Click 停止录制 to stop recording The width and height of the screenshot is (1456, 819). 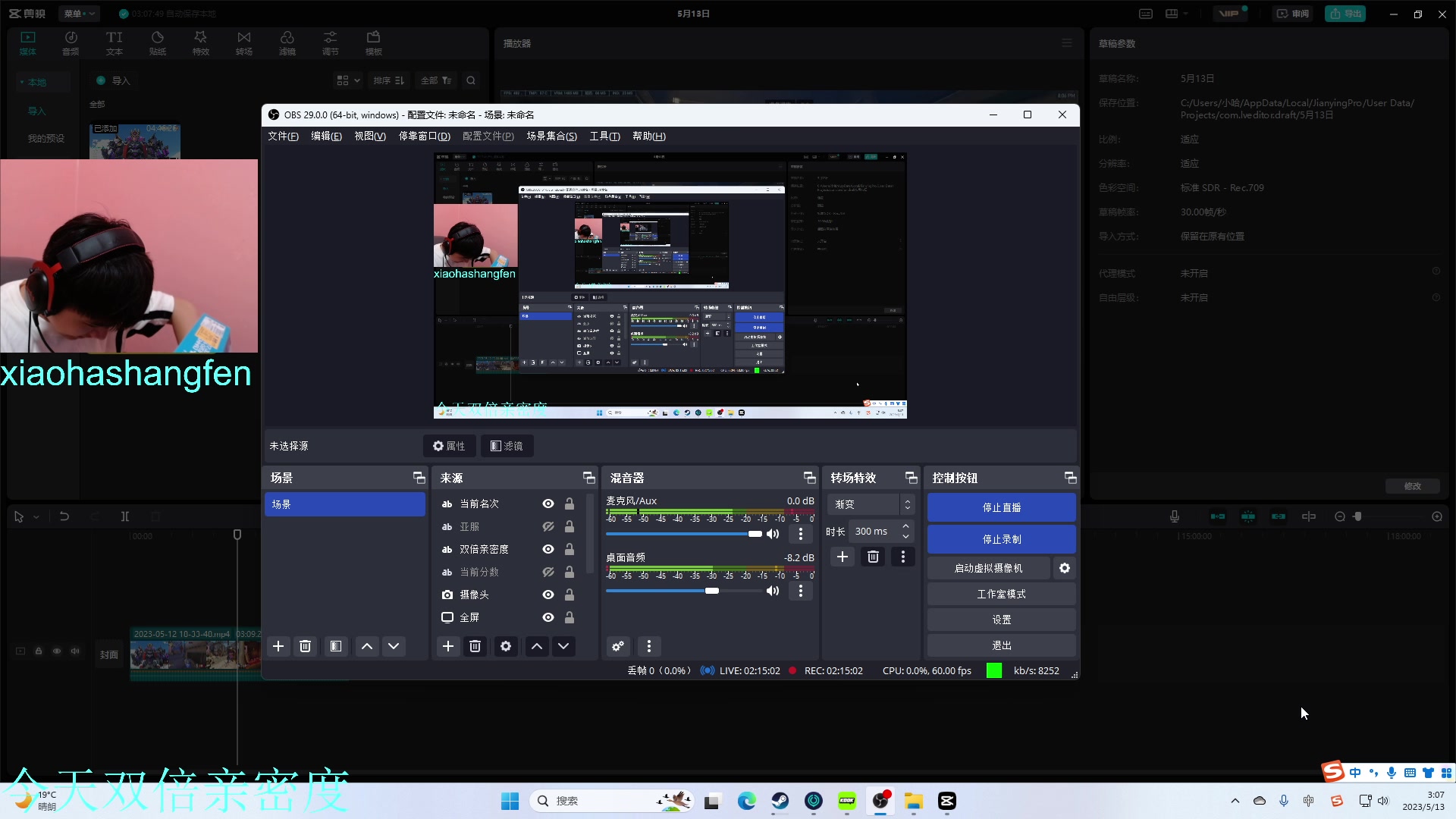pos(1001,539)
